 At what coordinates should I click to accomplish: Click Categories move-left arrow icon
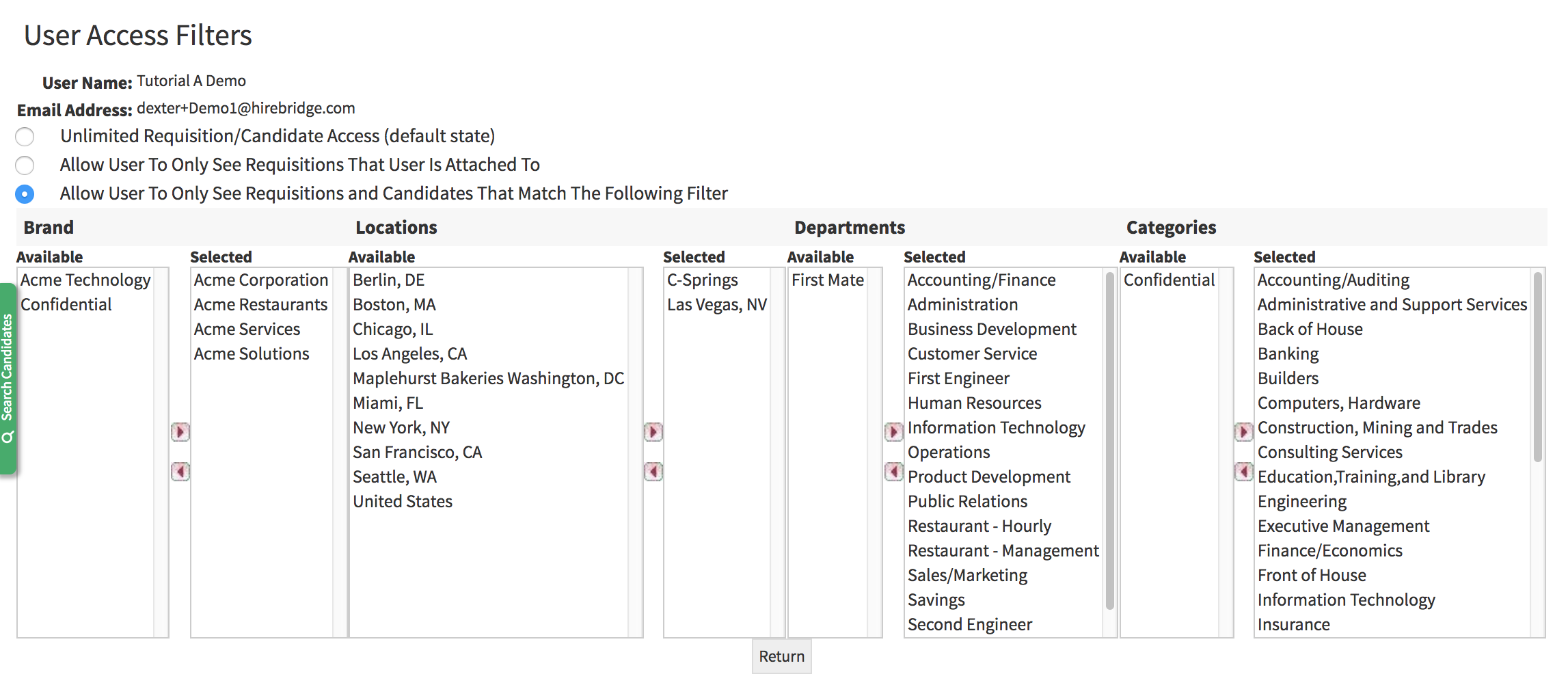click(x=1243, y=472)
